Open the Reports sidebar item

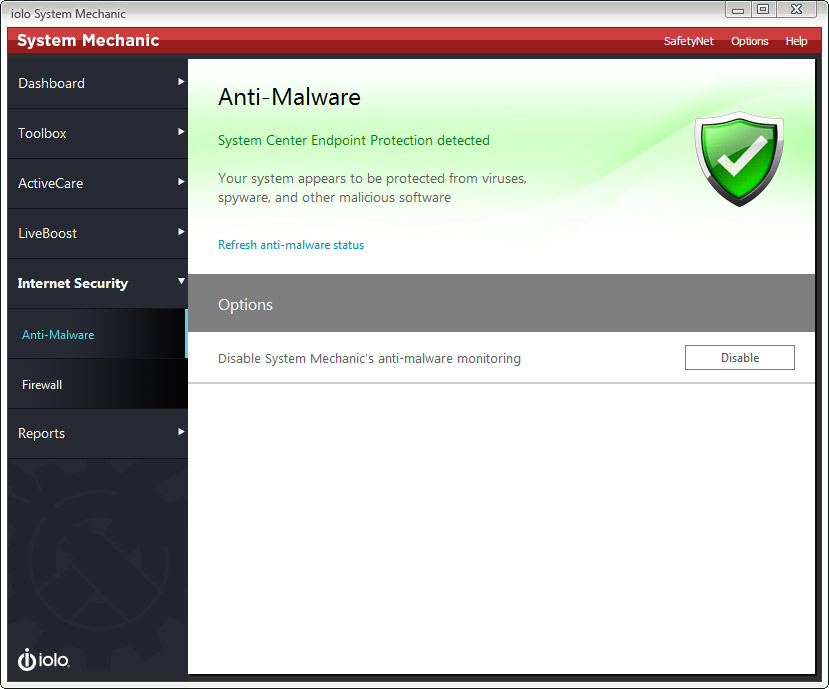[98, 434]
